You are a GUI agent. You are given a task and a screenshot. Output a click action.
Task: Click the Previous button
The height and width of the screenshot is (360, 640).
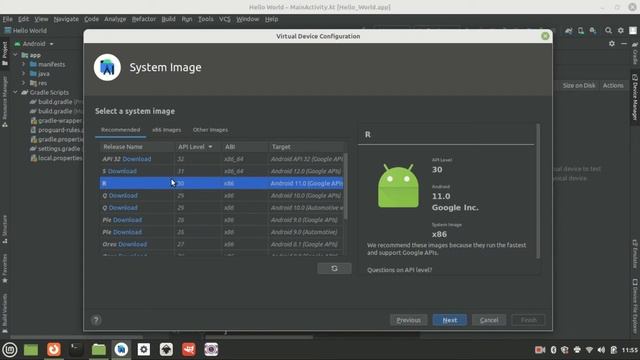pyautogui.click(x=408, y=320)
